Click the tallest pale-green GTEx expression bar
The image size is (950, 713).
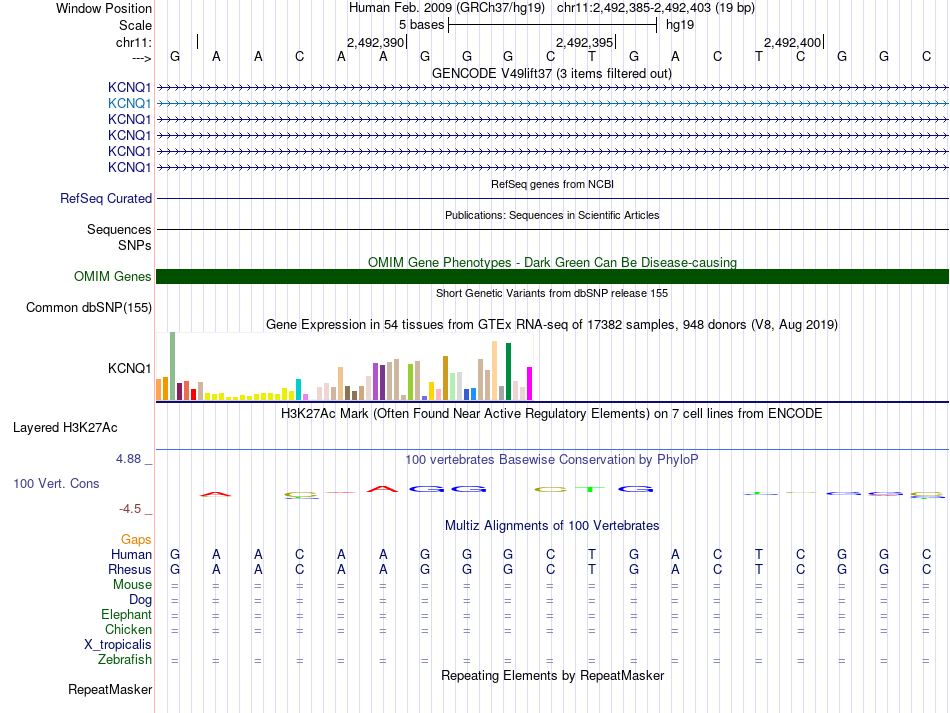172,366
